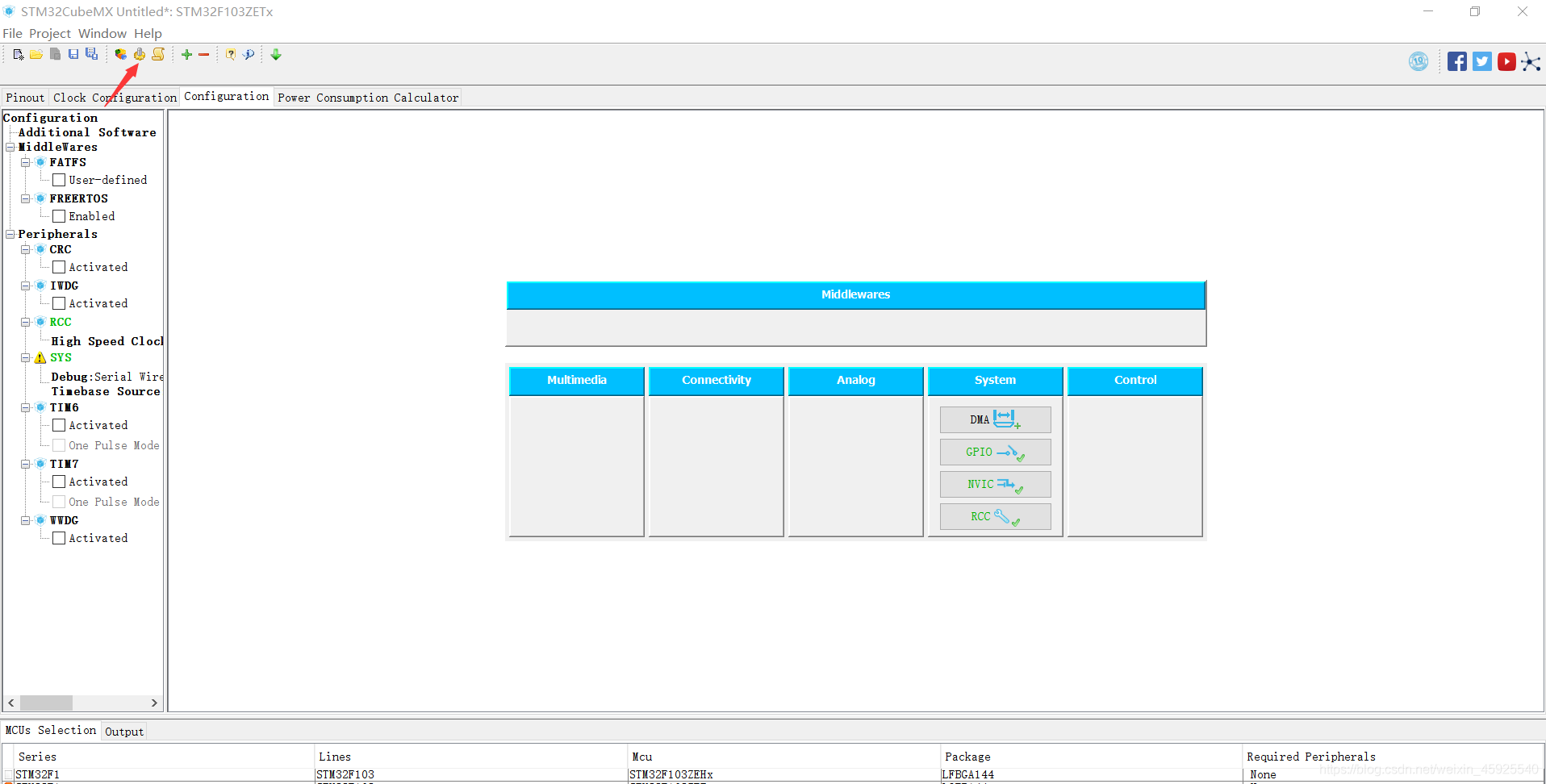Collapse the TIM6 tree node
This screenshot has width=1546, height=784.
25,407
